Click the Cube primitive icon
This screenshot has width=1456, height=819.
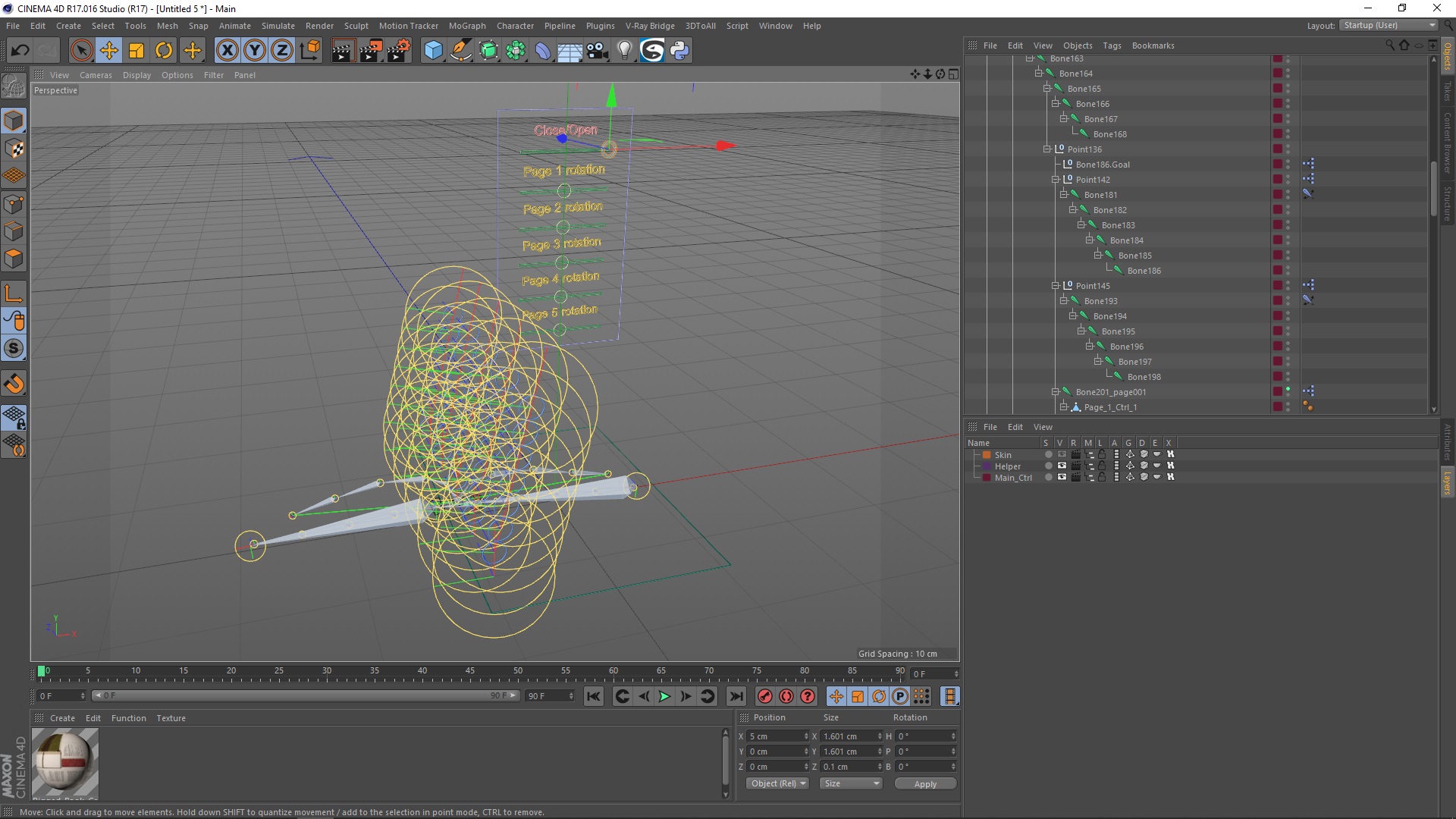click(433, 51)
